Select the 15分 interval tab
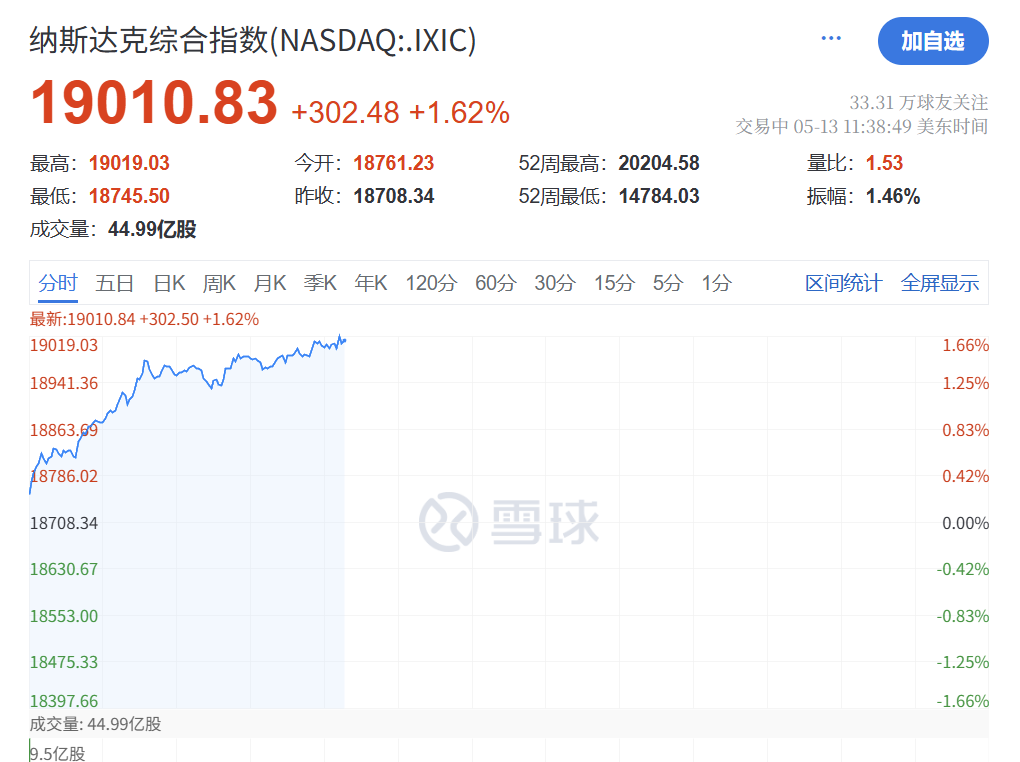 (x=614, y=283)
